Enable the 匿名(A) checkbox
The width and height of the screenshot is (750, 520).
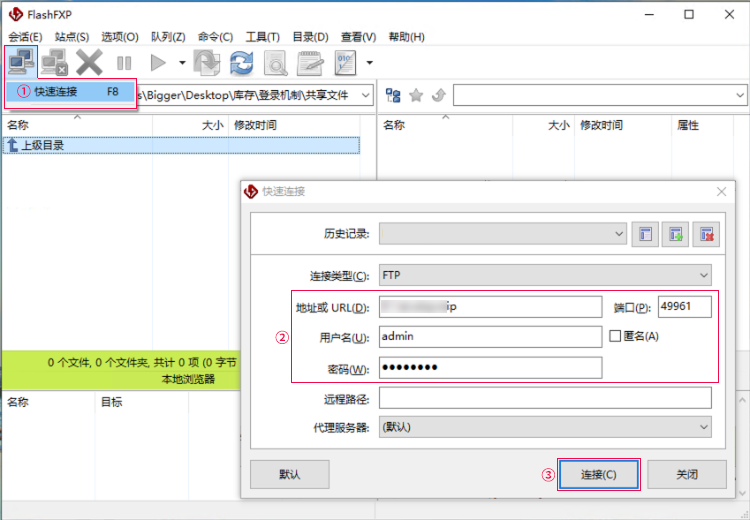[615, 336]
